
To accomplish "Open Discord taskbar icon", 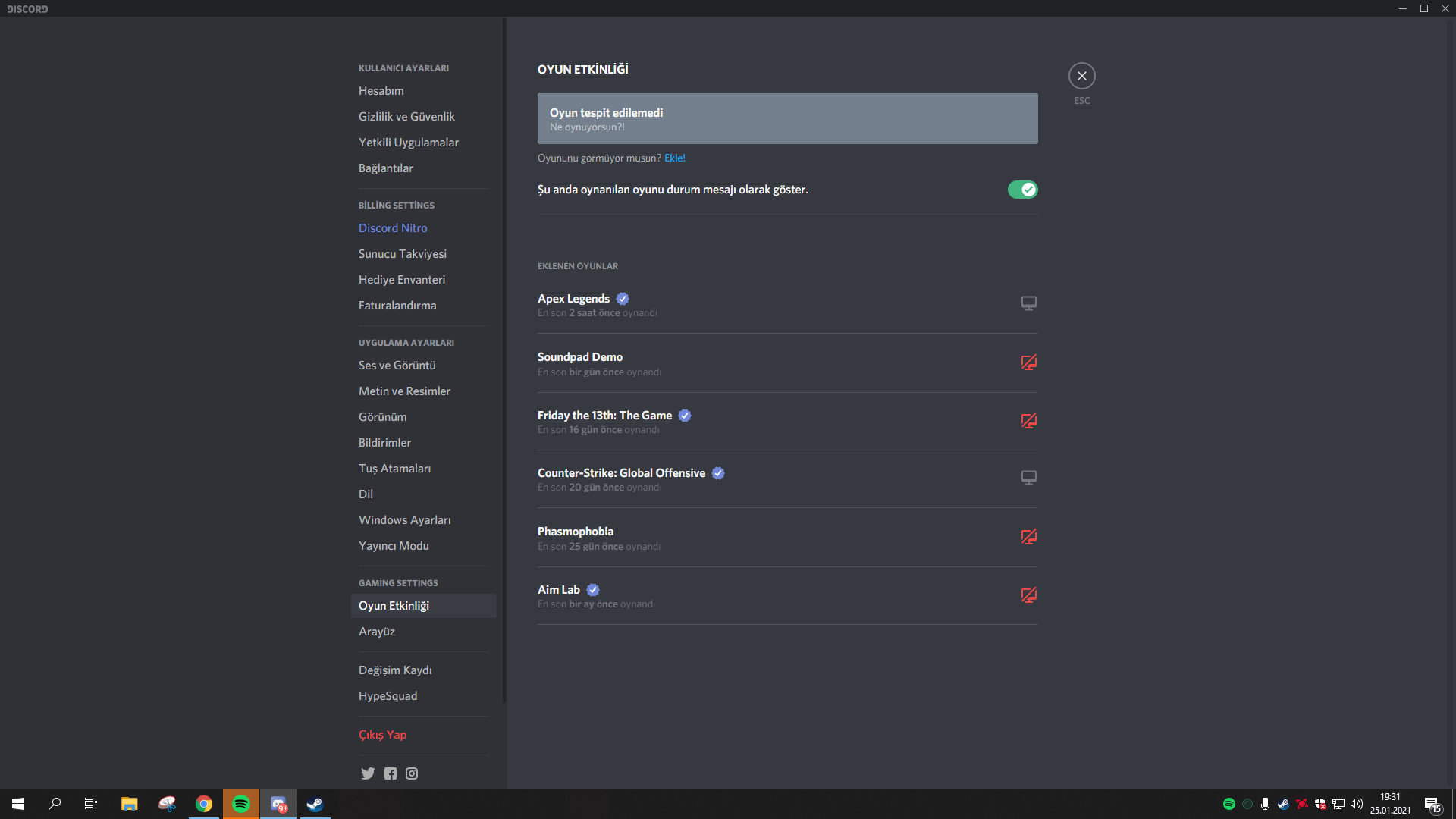I will pyautogui.click(x=278, y=804).
